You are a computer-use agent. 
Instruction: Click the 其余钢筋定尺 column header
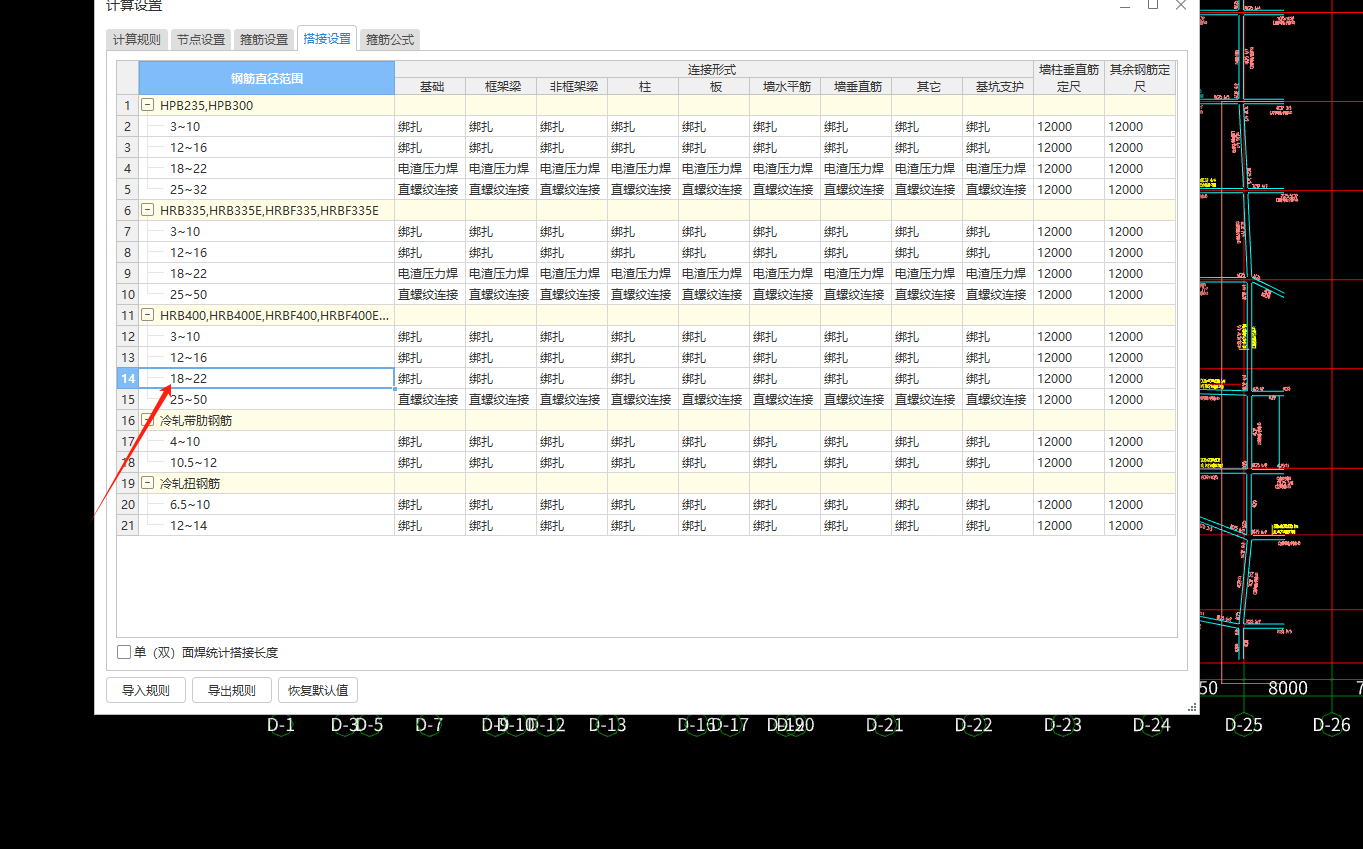(x=1140, y=78)
